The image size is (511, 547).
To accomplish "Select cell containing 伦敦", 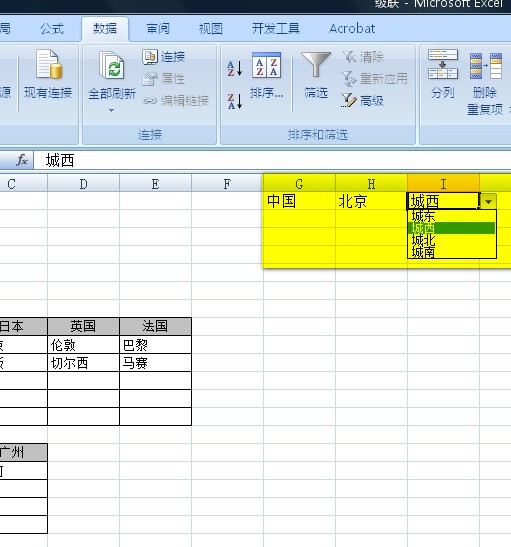I will click(x=83, y=345).
